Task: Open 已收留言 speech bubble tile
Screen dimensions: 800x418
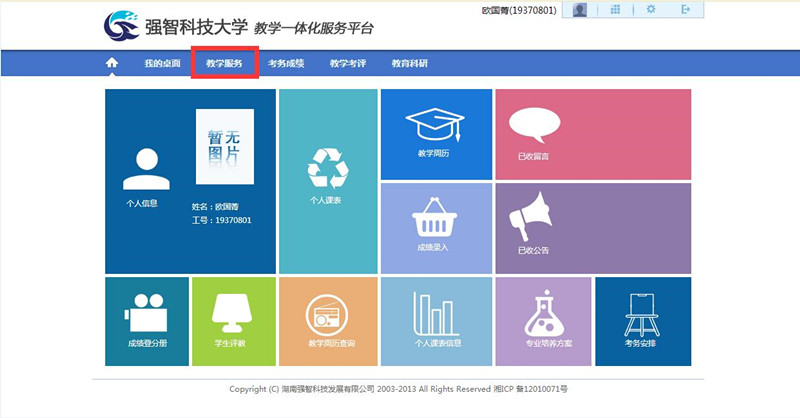Action: point(592,134)
